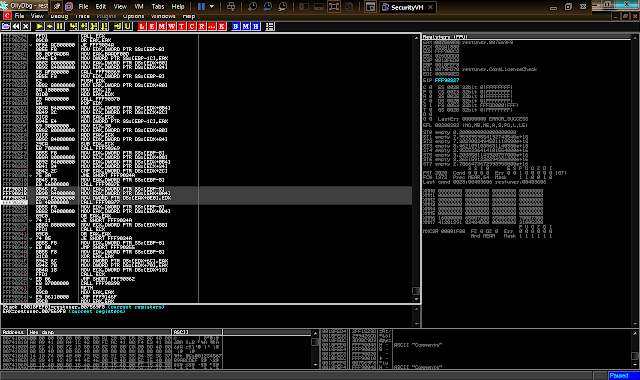Close the SecurityVM tab
This screenshot has width=640, height=380.
[x=431, y=7]
